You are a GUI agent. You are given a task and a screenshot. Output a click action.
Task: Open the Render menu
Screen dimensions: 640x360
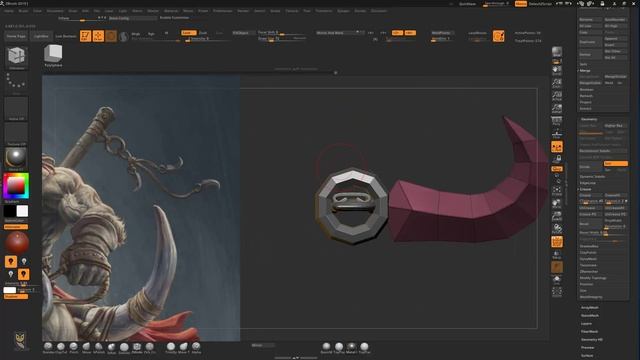(243, 11)
